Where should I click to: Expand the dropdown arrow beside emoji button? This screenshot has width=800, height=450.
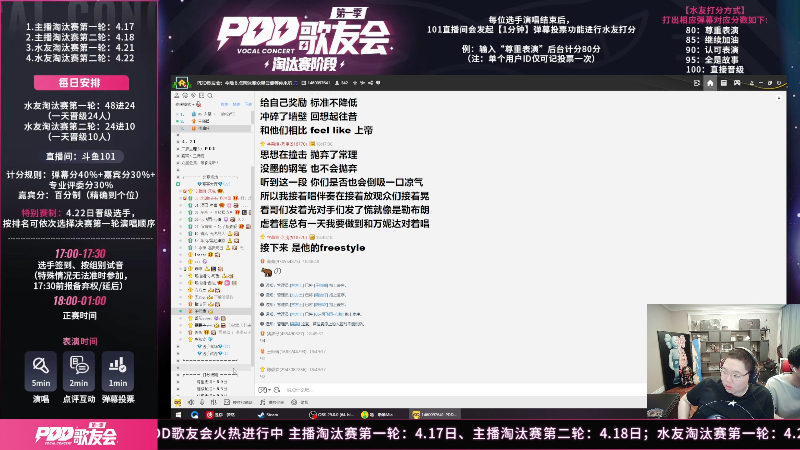pyautogui.click(x=270, y=390)
